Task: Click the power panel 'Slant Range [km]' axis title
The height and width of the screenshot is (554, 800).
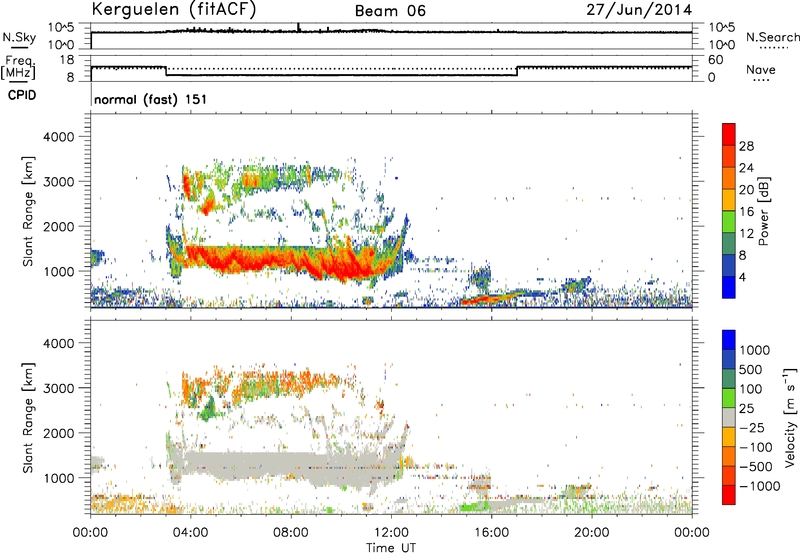Action: coord(28,211)
